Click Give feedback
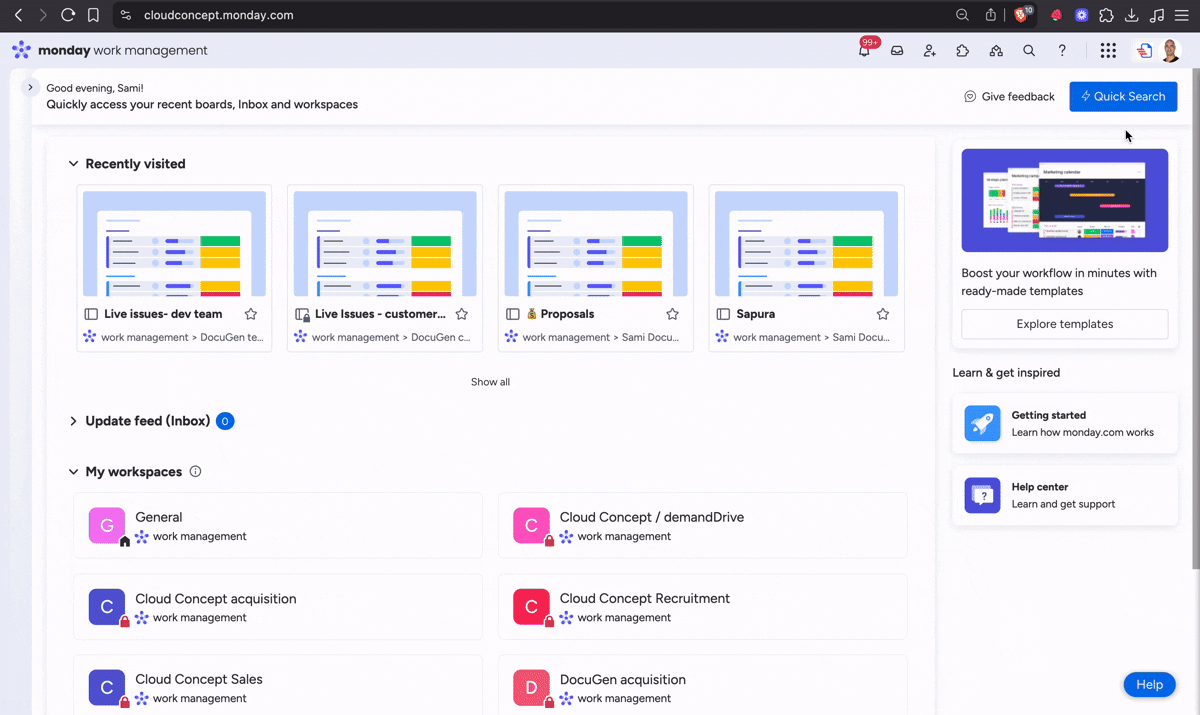The height and width of the screenshot is (715, 1200). 1009,97
